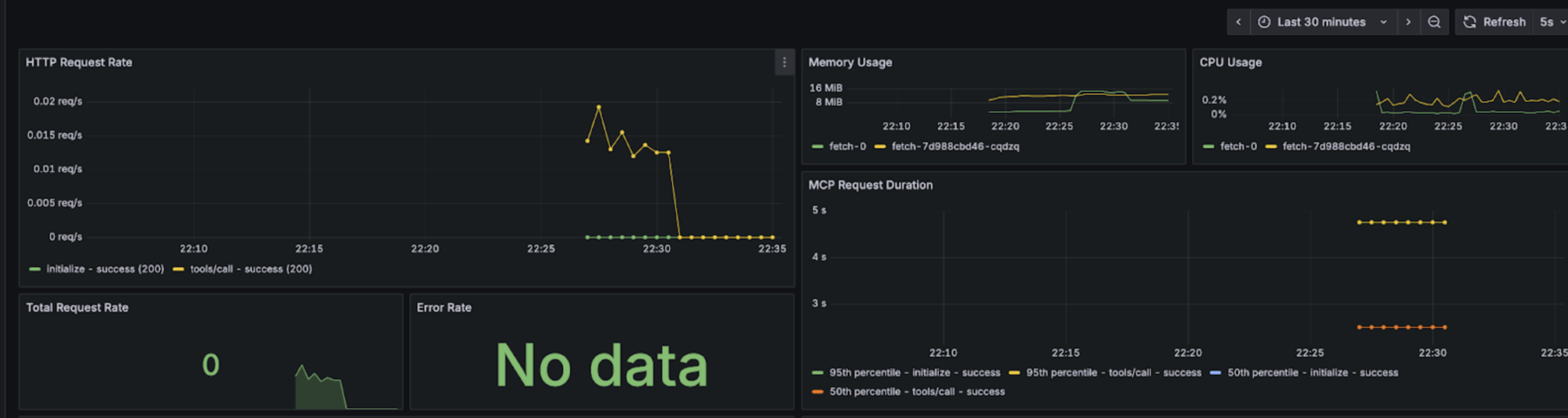Open green swatch of 95th percentile initialize
This screenshot has height=418, width=1568.
point(818,373)
